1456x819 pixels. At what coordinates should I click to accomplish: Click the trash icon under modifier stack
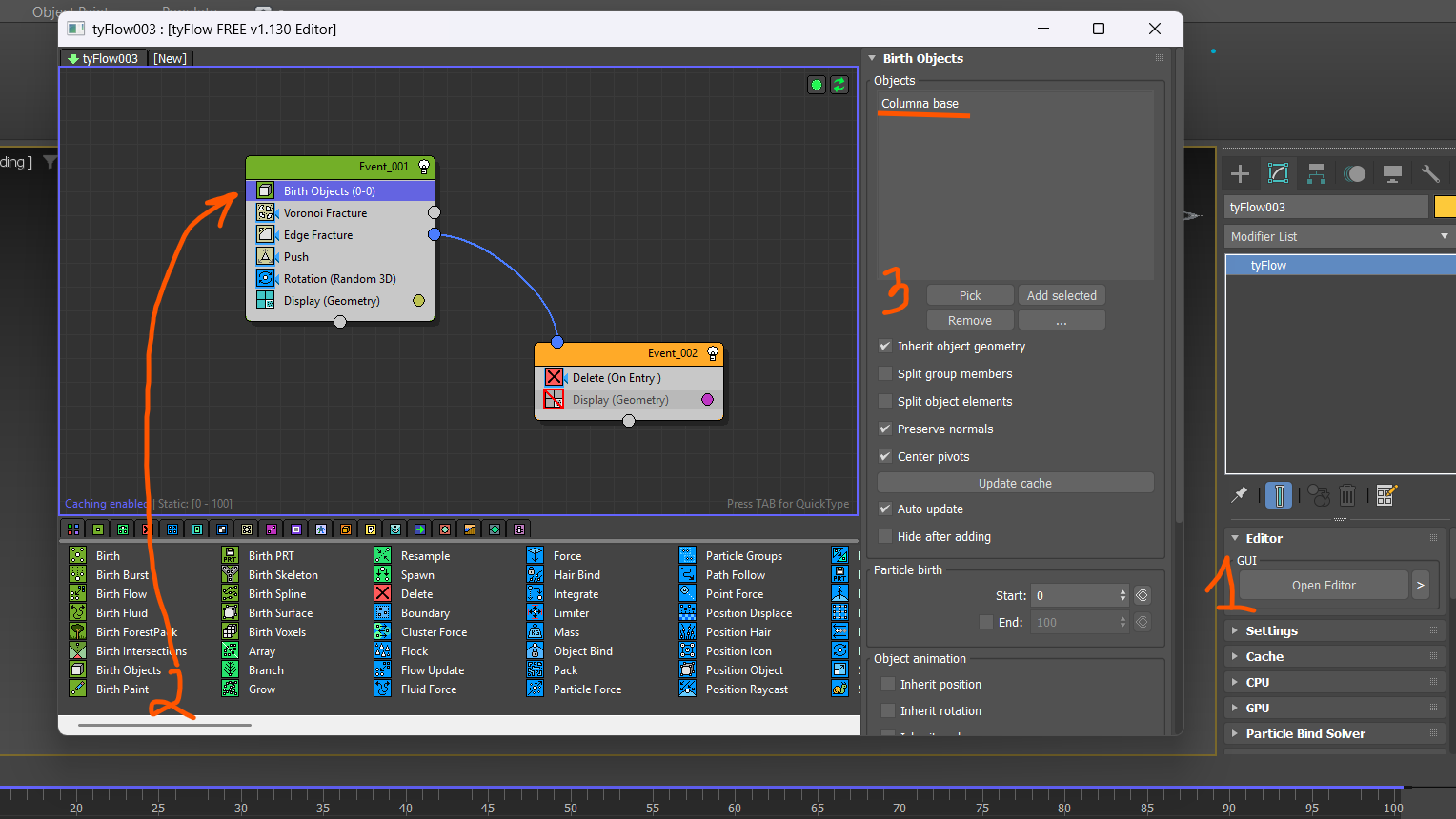pyautogui.click(x=1347, y=495)
